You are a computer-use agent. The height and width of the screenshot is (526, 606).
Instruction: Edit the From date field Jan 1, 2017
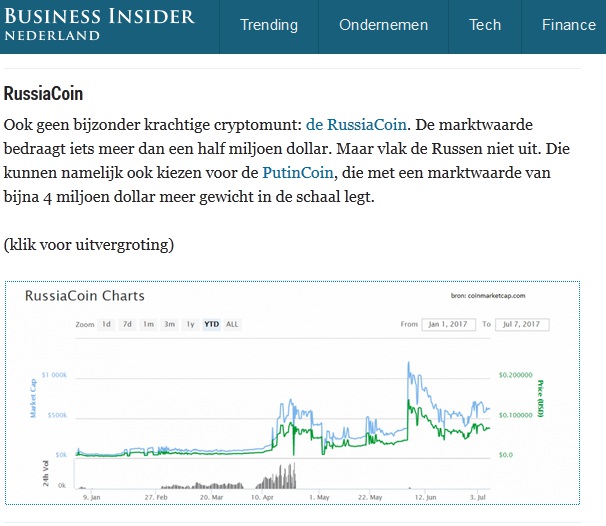tap(448, 324)
